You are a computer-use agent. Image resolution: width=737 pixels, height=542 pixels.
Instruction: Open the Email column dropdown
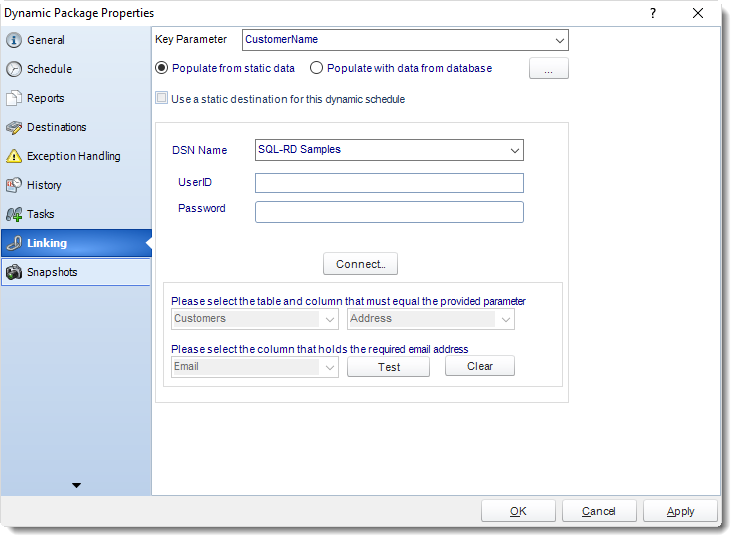(330, 367)
